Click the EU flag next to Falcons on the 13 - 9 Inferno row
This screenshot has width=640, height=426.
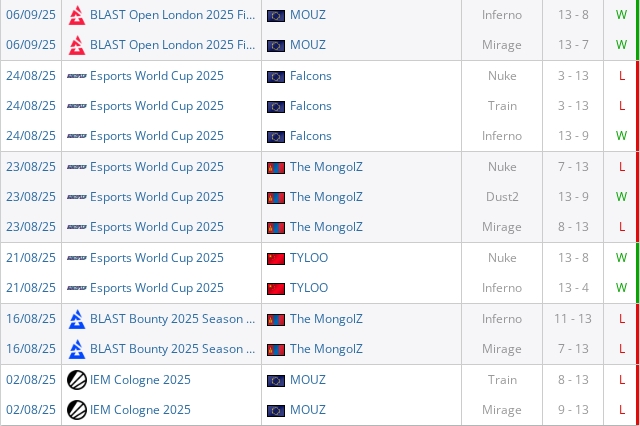click(276, 136)
